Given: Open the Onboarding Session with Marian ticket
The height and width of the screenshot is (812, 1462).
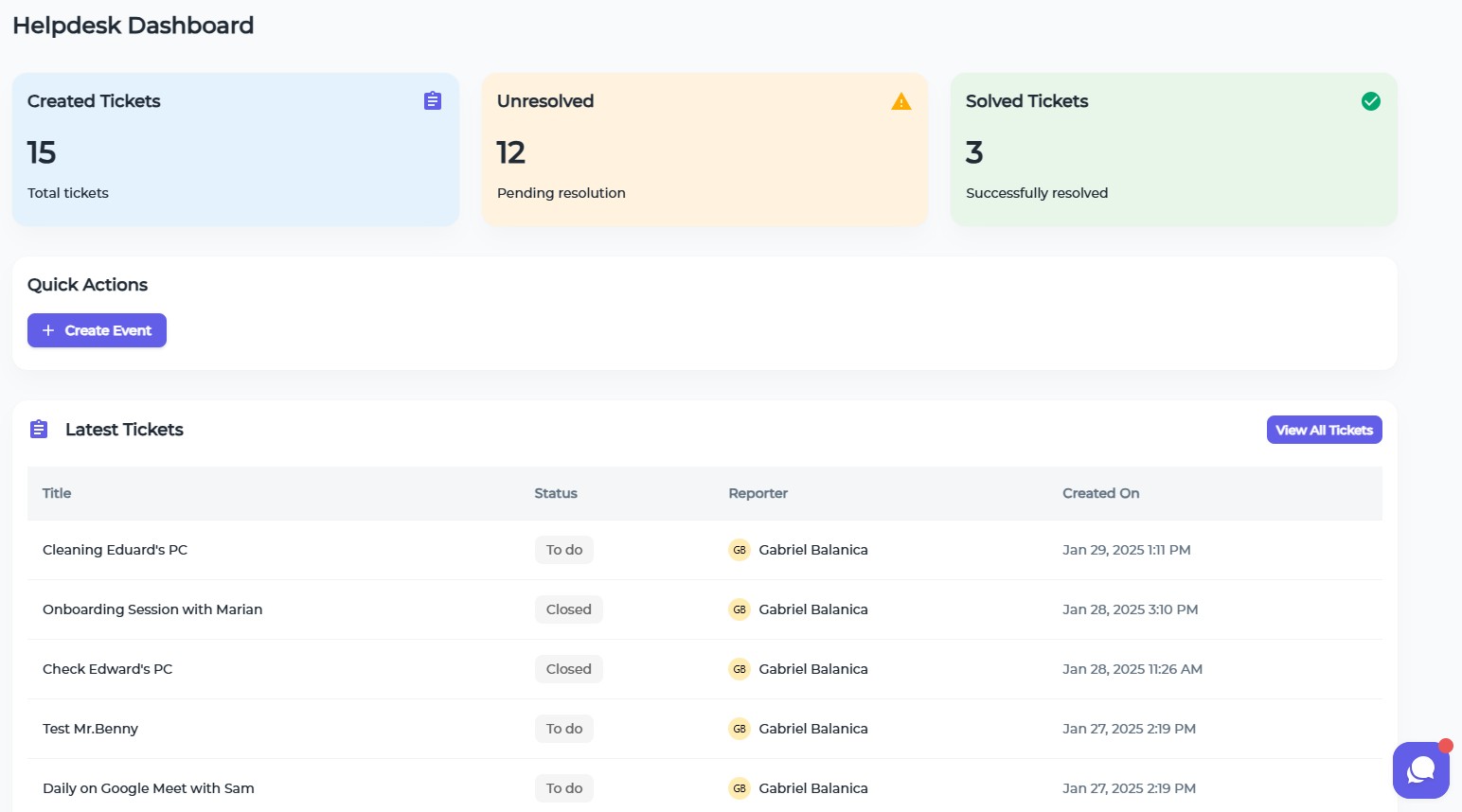Looking at the screenshot, I should [x=152, y=609].
